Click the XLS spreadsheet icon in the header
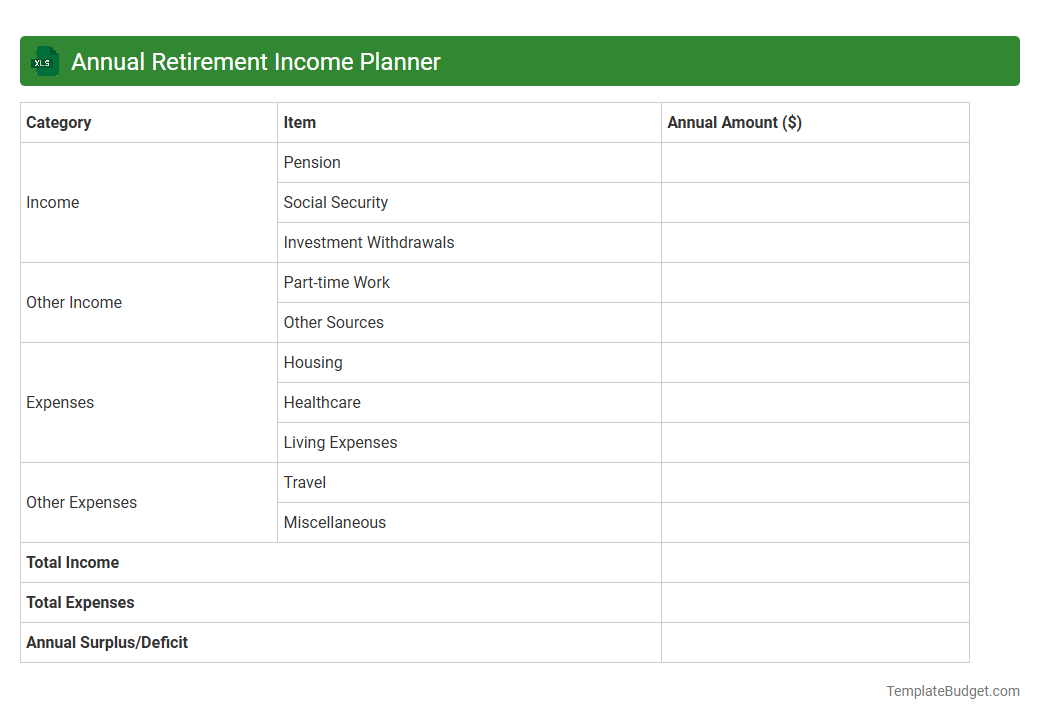The image size is (1040, 720). point(44,61)
